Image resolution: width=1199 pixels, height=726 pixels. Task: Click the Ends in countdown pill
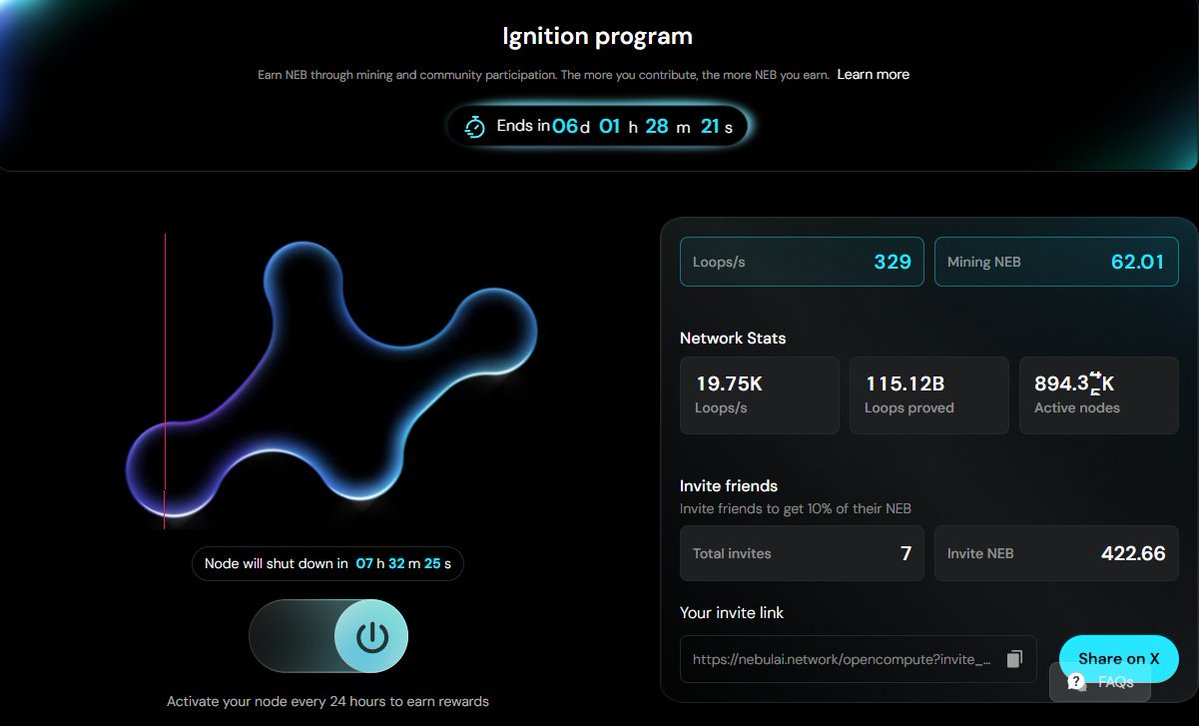point(597,126)
